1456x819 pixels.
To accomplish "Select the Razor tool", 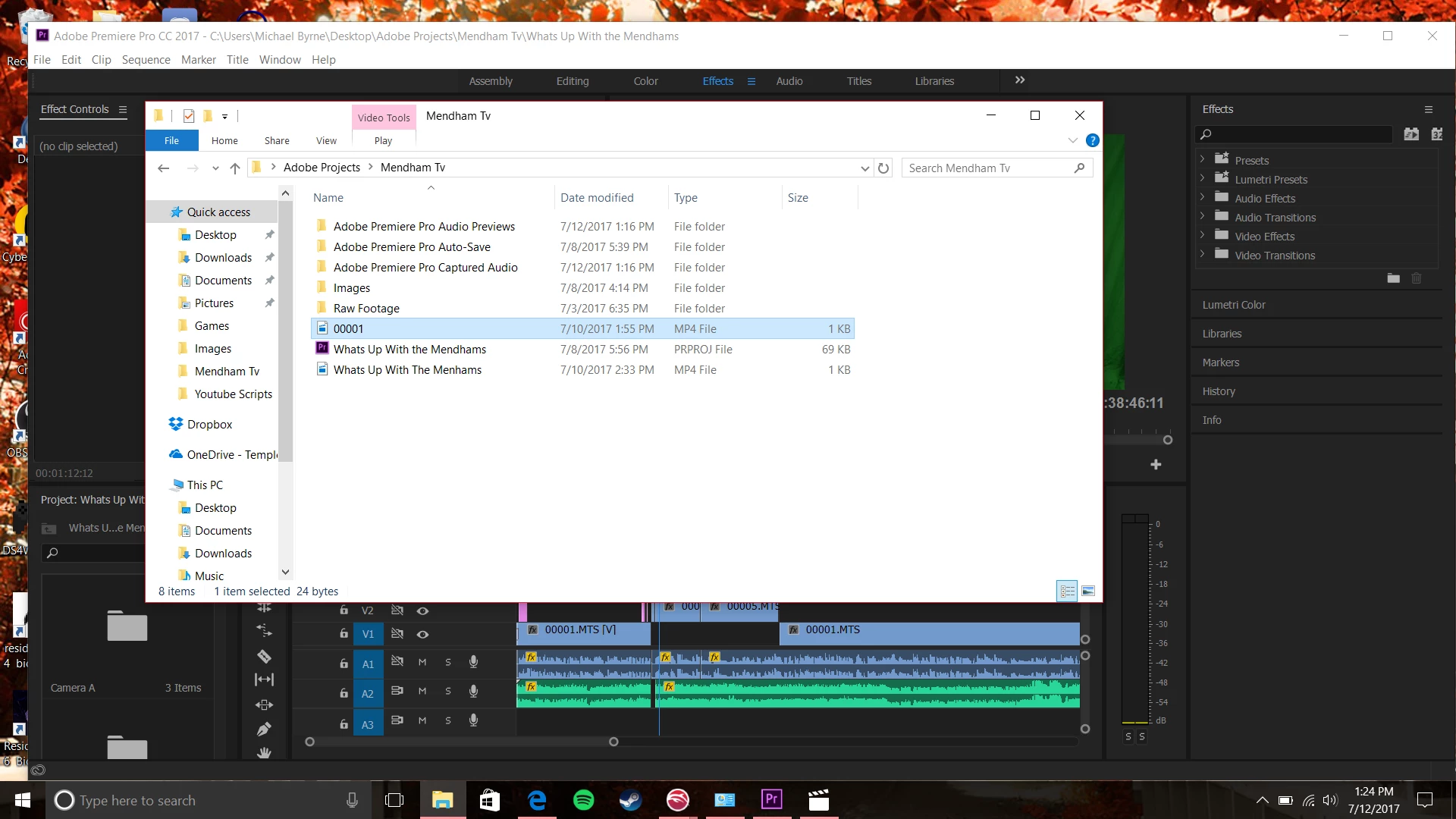I will tap(264, 656).
